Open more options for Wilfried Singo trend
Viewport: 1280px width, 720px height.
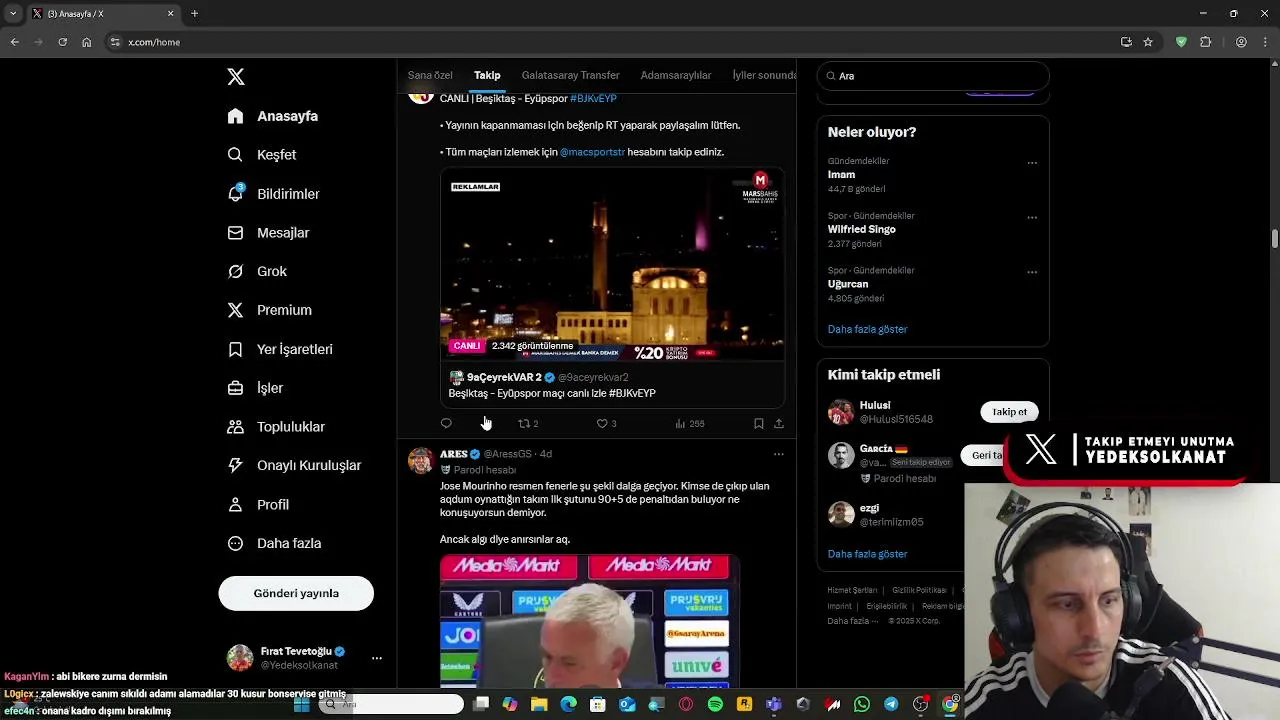point(1032,217)
